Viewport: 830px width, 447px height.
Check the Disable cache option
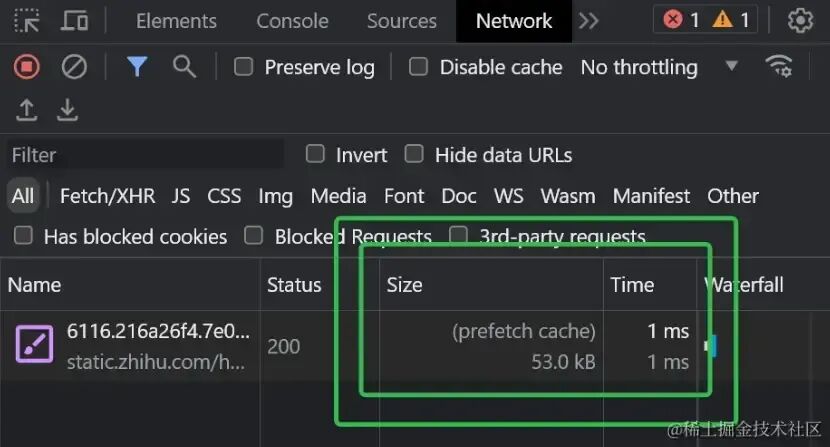click(419, 67)
